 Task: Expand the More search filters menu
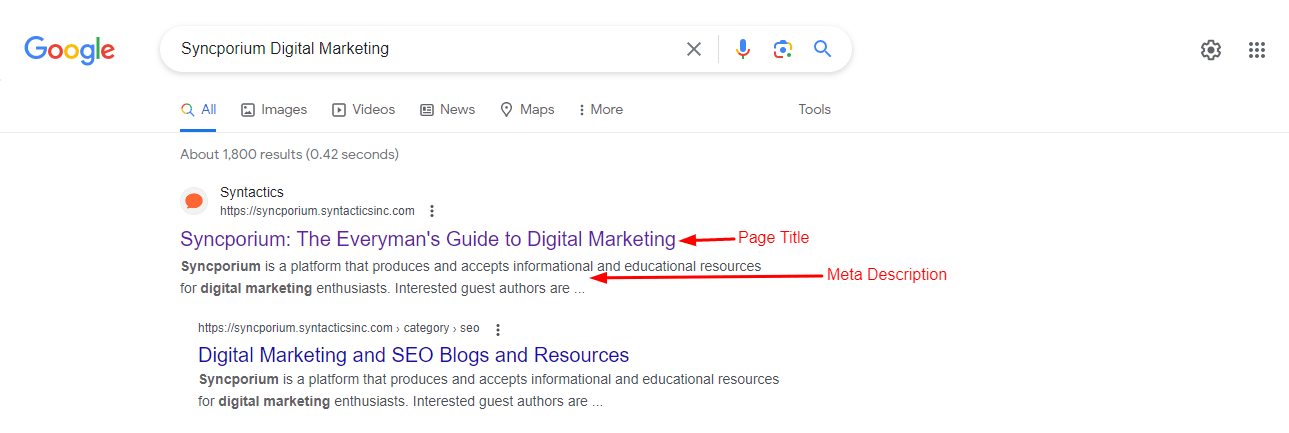pos(600,110)
